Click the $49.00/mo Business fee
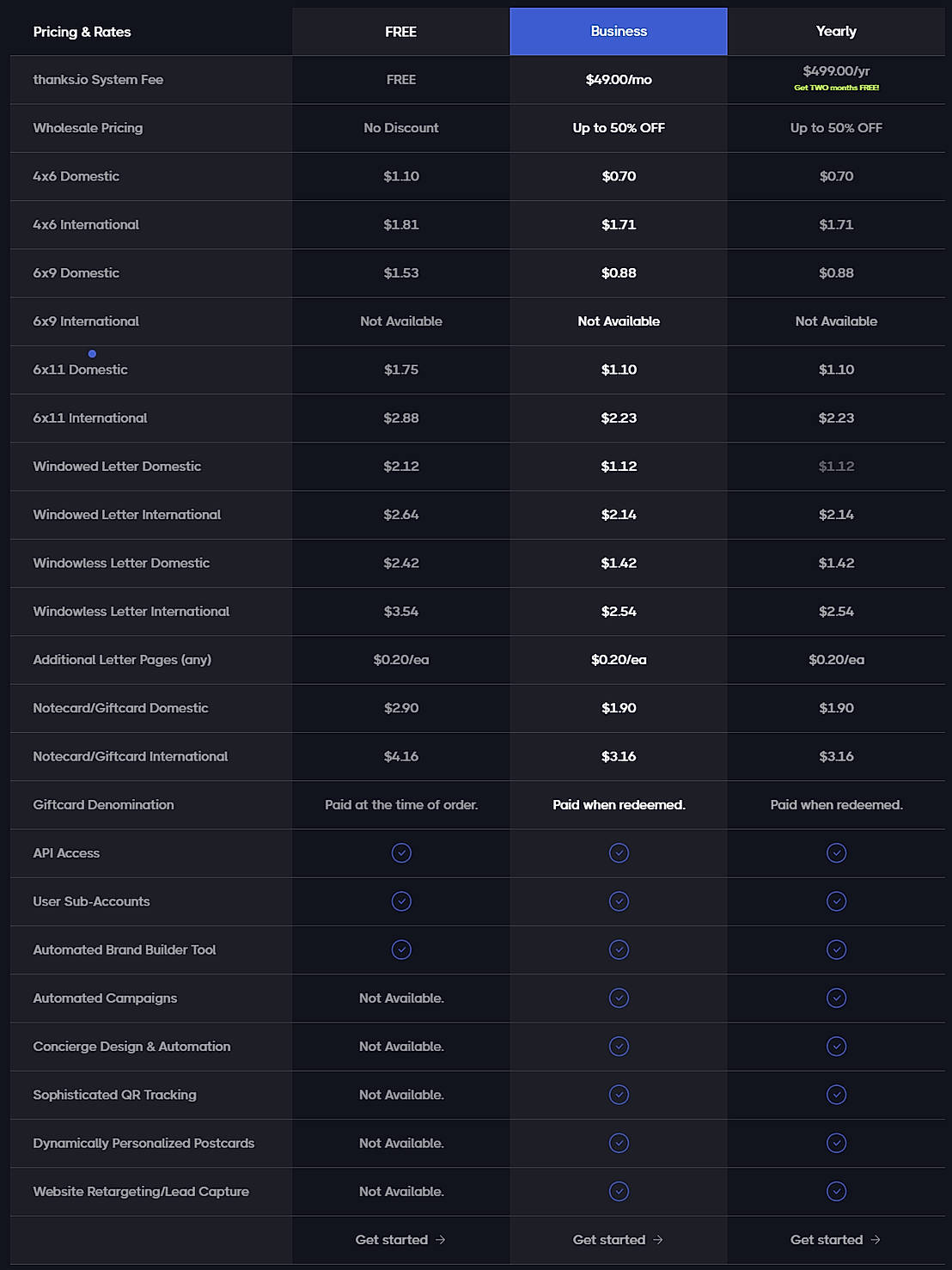 coord(619,80)
